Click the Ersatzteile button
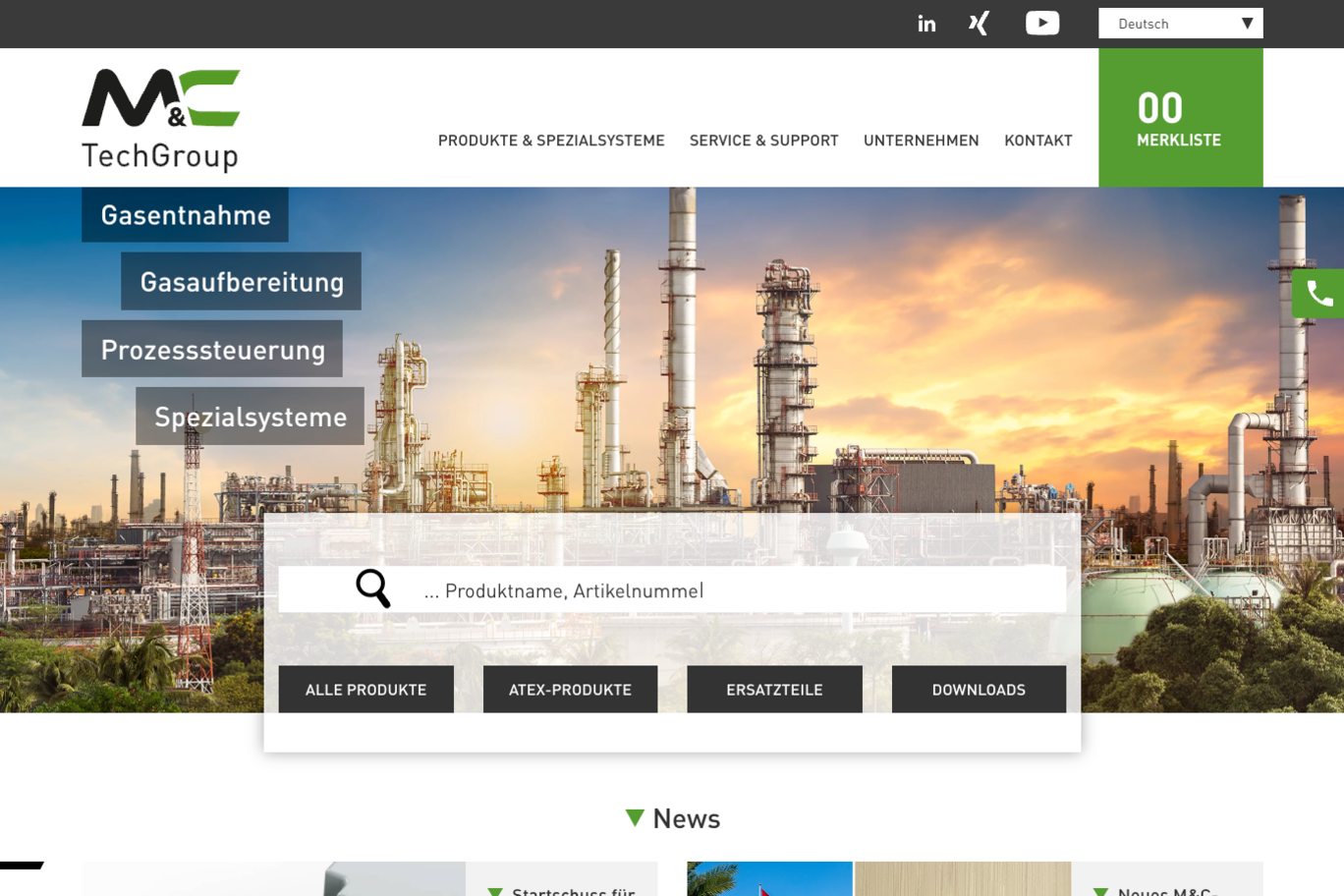This screenshot has height=896, width=1344. coord(774,690)
